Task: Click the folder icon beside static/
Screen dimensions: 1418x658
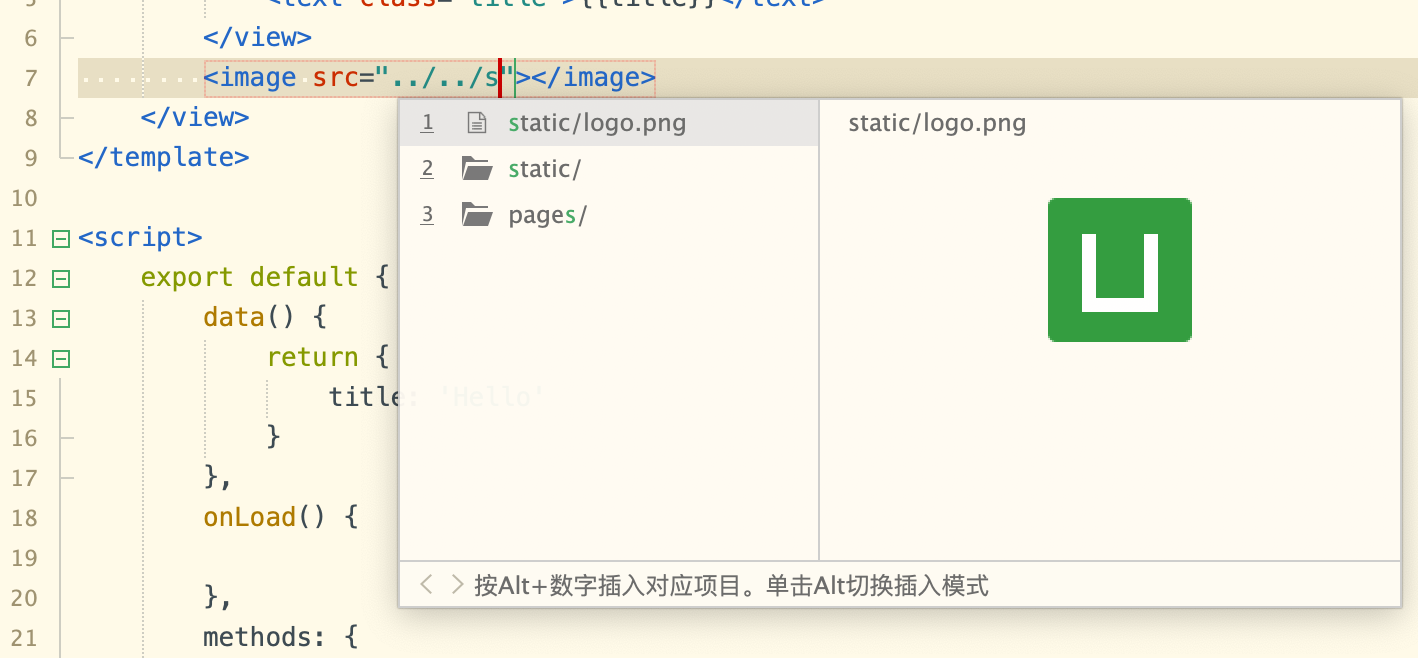Action: click(x=478, y=169)
